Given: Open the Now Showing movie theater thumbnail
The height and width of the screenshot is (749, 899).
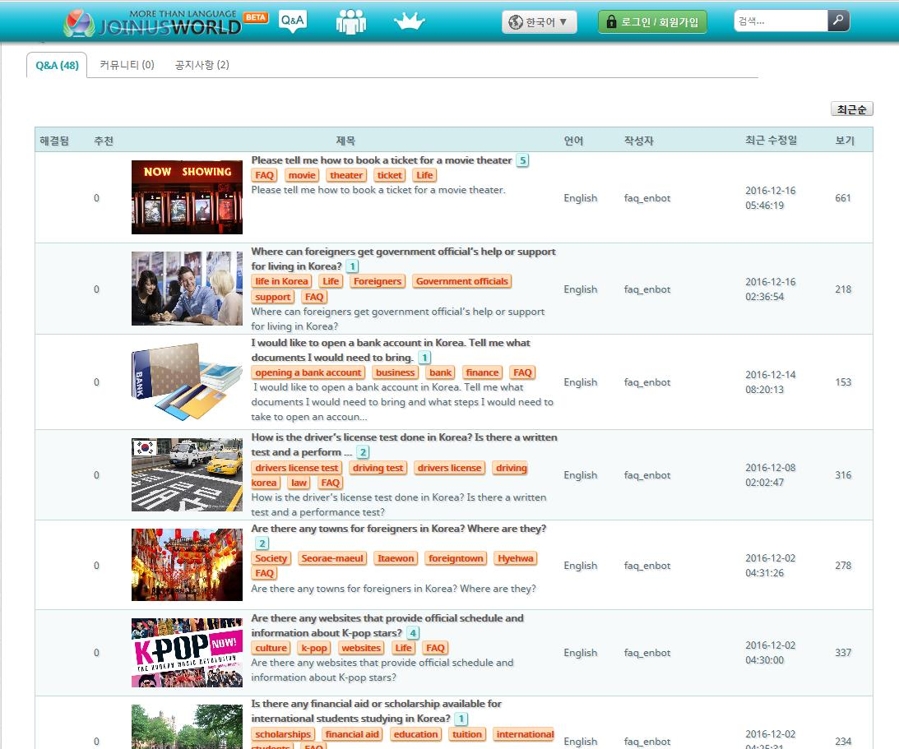Looking at the screenshot, I should coord(187,197).
